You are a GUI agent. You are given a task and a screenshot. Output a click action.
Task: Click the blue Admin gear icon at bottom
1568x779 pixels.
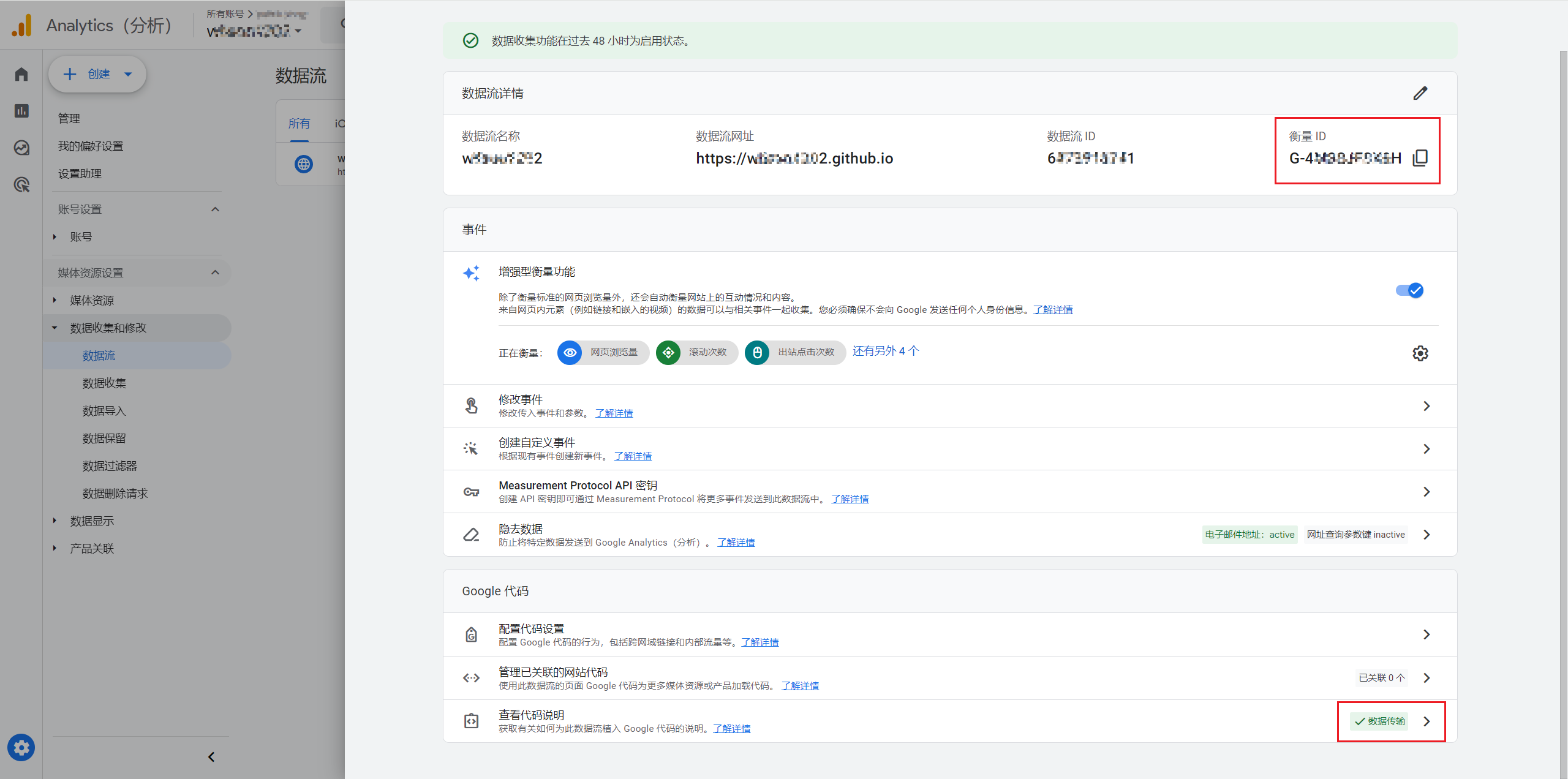coord(21,747)
